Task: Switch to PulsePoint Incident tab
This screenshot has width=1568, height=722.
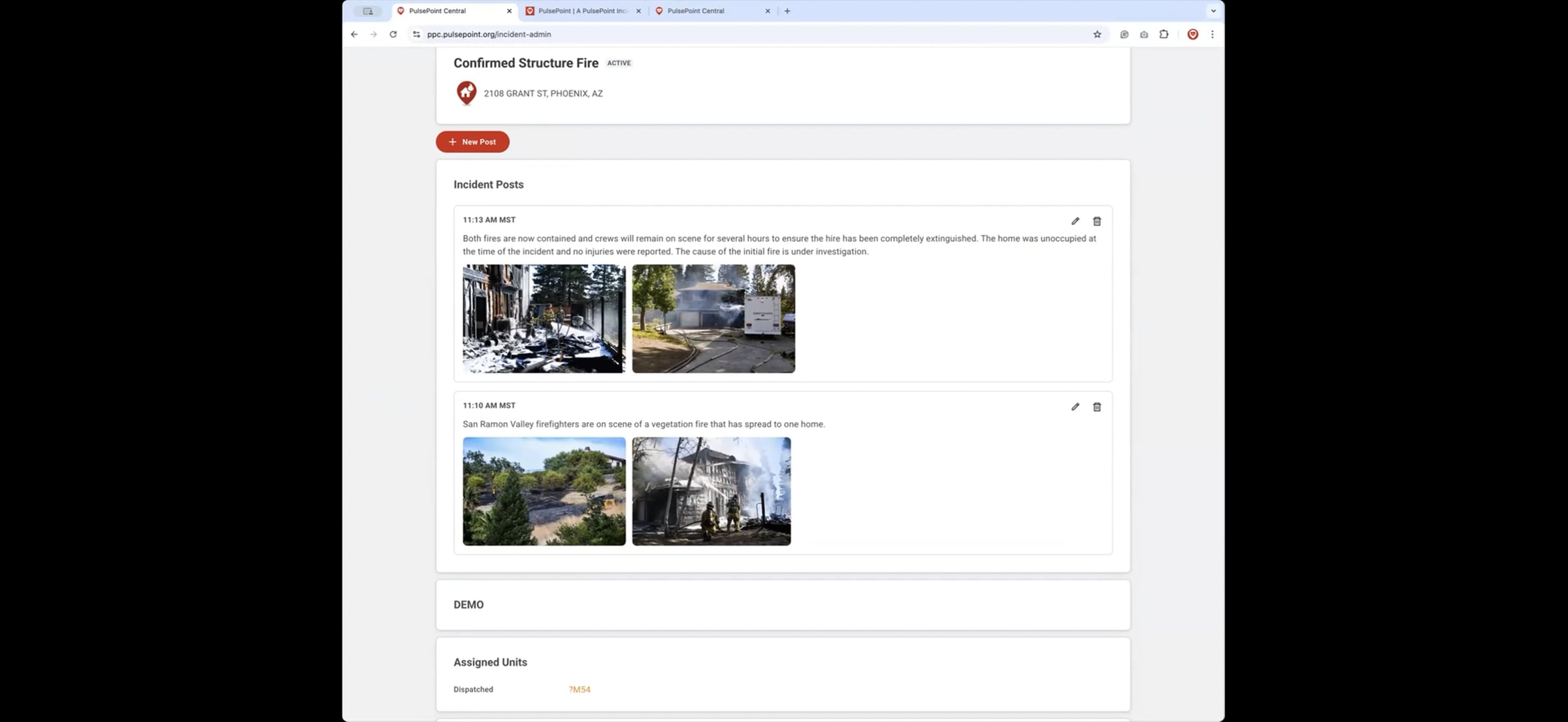Action: point(581,10)
